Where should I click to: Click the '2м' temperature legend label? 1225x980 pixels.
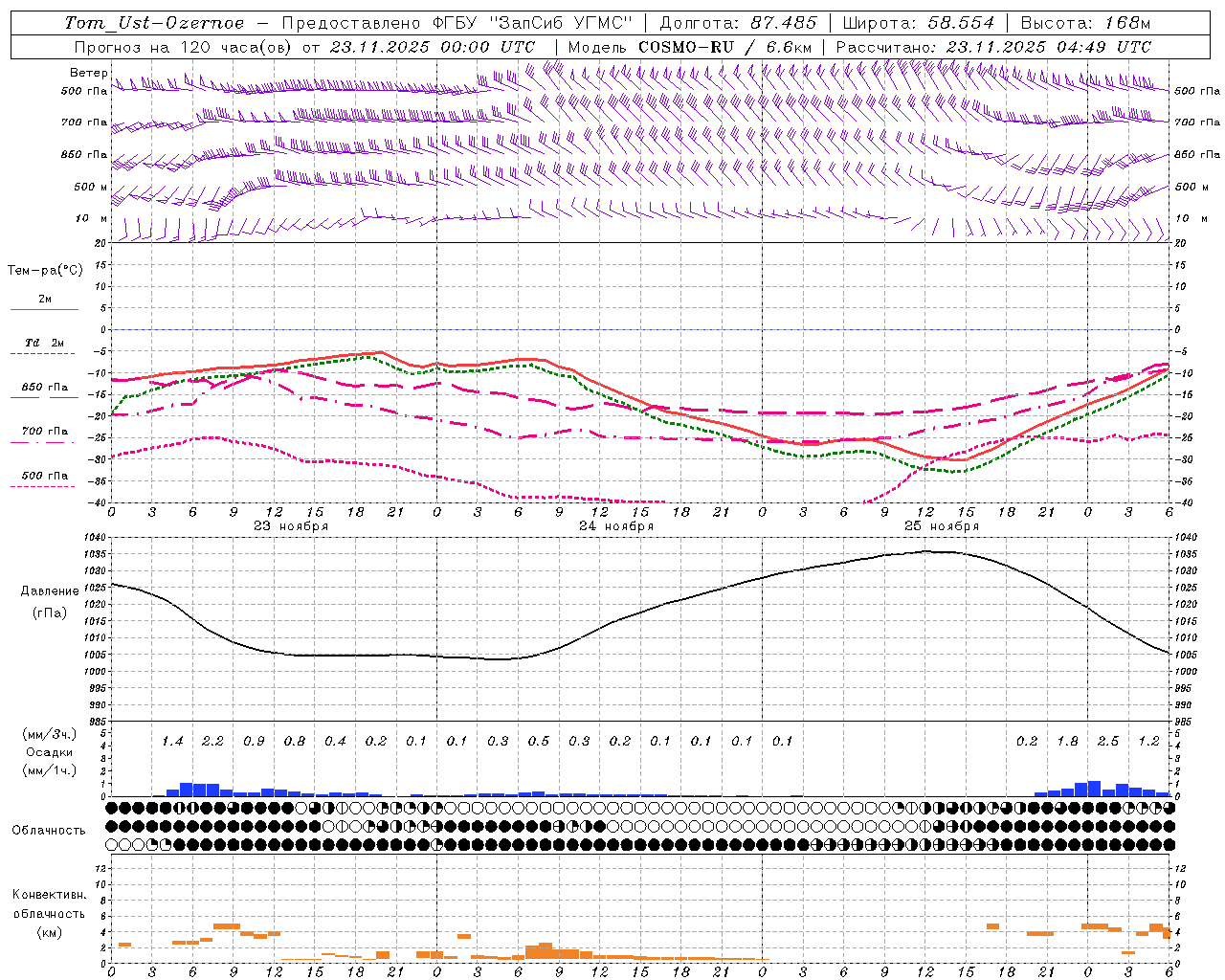coord(45,300)
